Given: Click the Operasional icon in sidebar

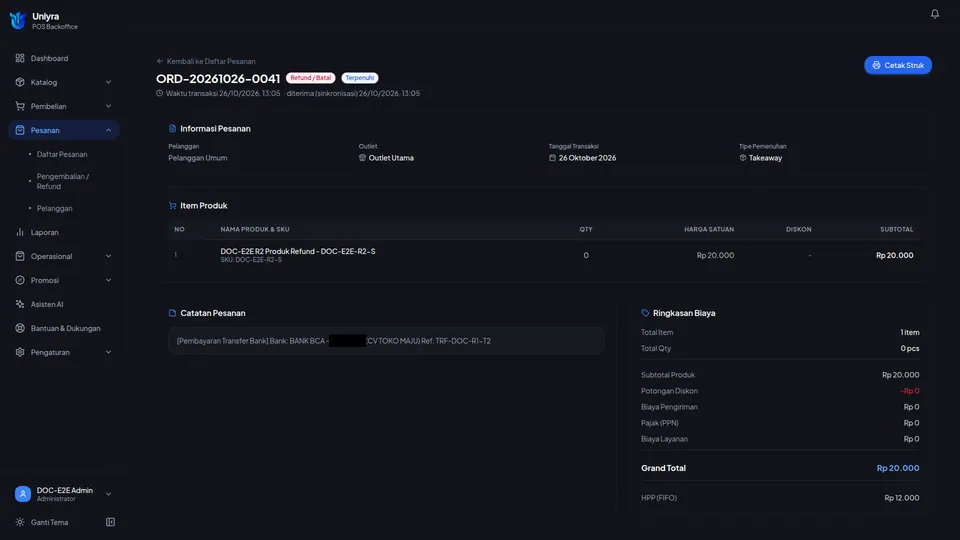Looking at the screenshot, I should (20, 256).
